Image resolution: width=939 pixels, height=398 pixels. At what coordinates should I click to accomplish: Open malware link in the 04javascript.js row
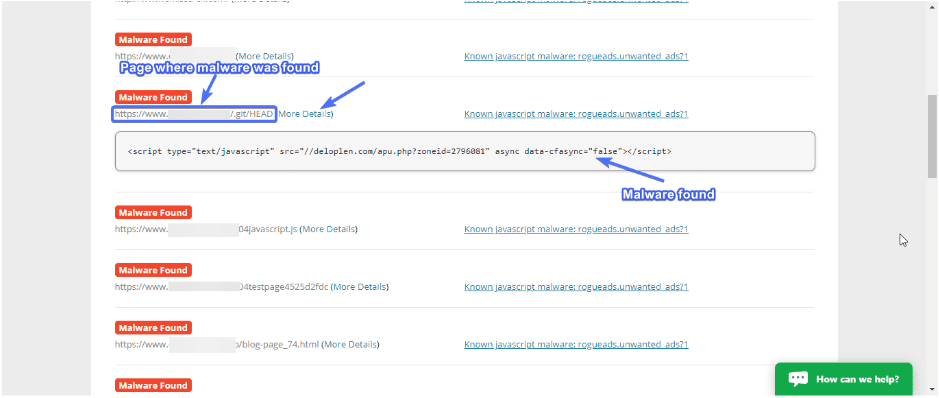[576, 229]
